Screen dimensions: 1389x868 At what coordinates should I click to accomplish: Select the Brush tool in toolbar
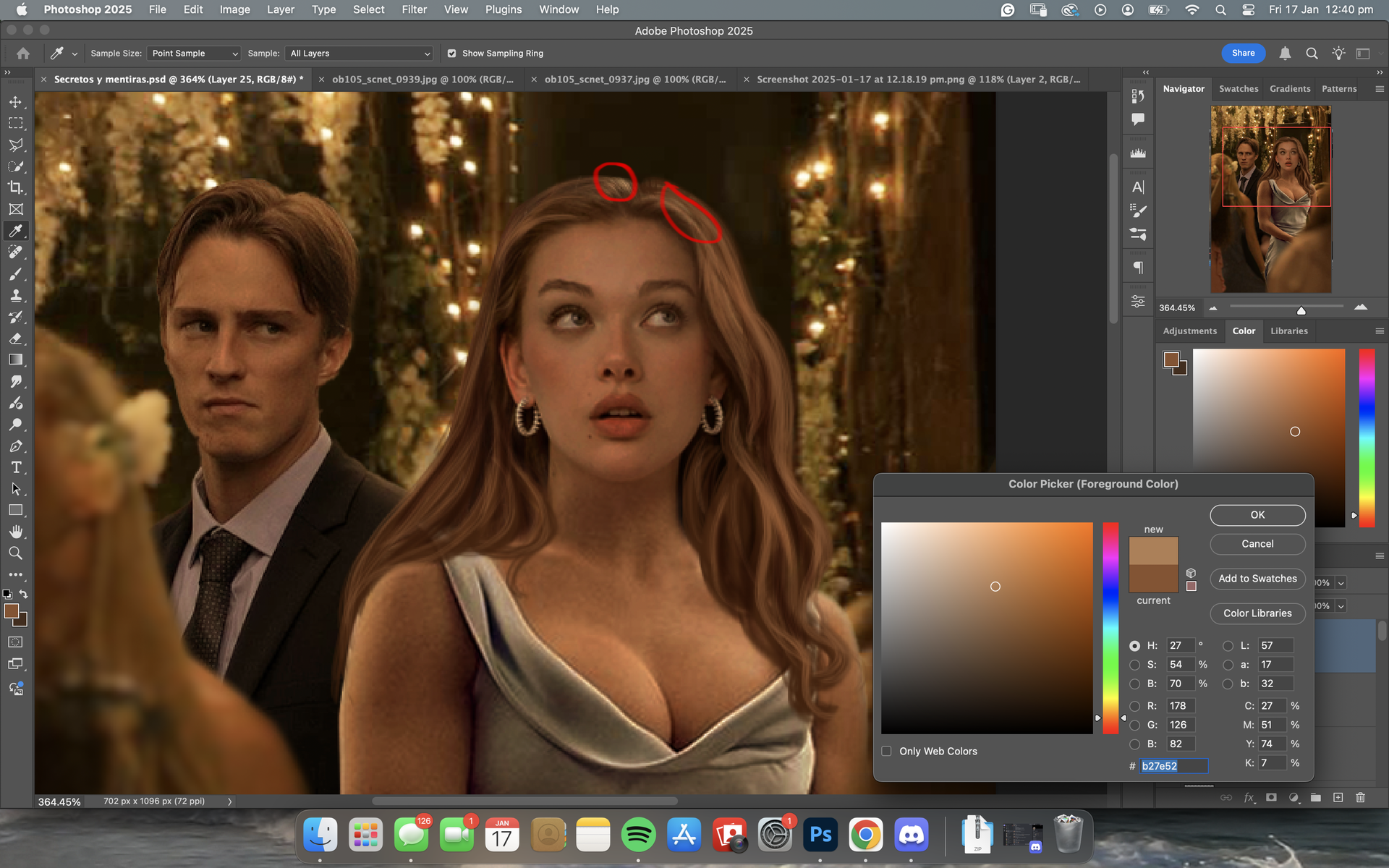[15, 274]
